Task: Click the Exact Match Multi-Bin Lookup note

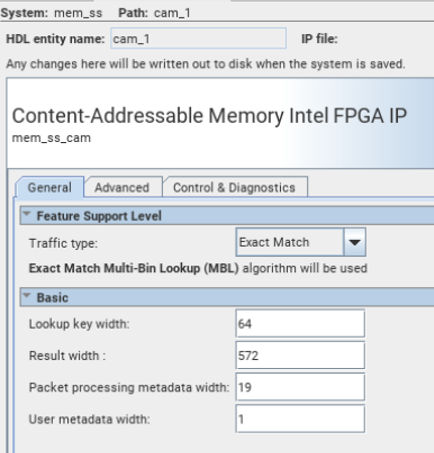Action: coord(198,268)
